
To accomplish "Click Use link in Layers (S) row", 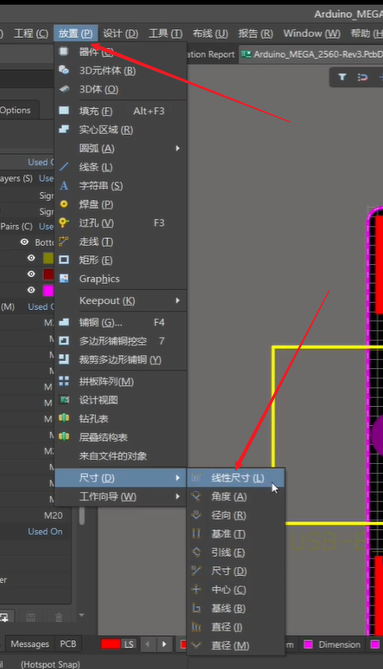I will (x=46, y=178).
